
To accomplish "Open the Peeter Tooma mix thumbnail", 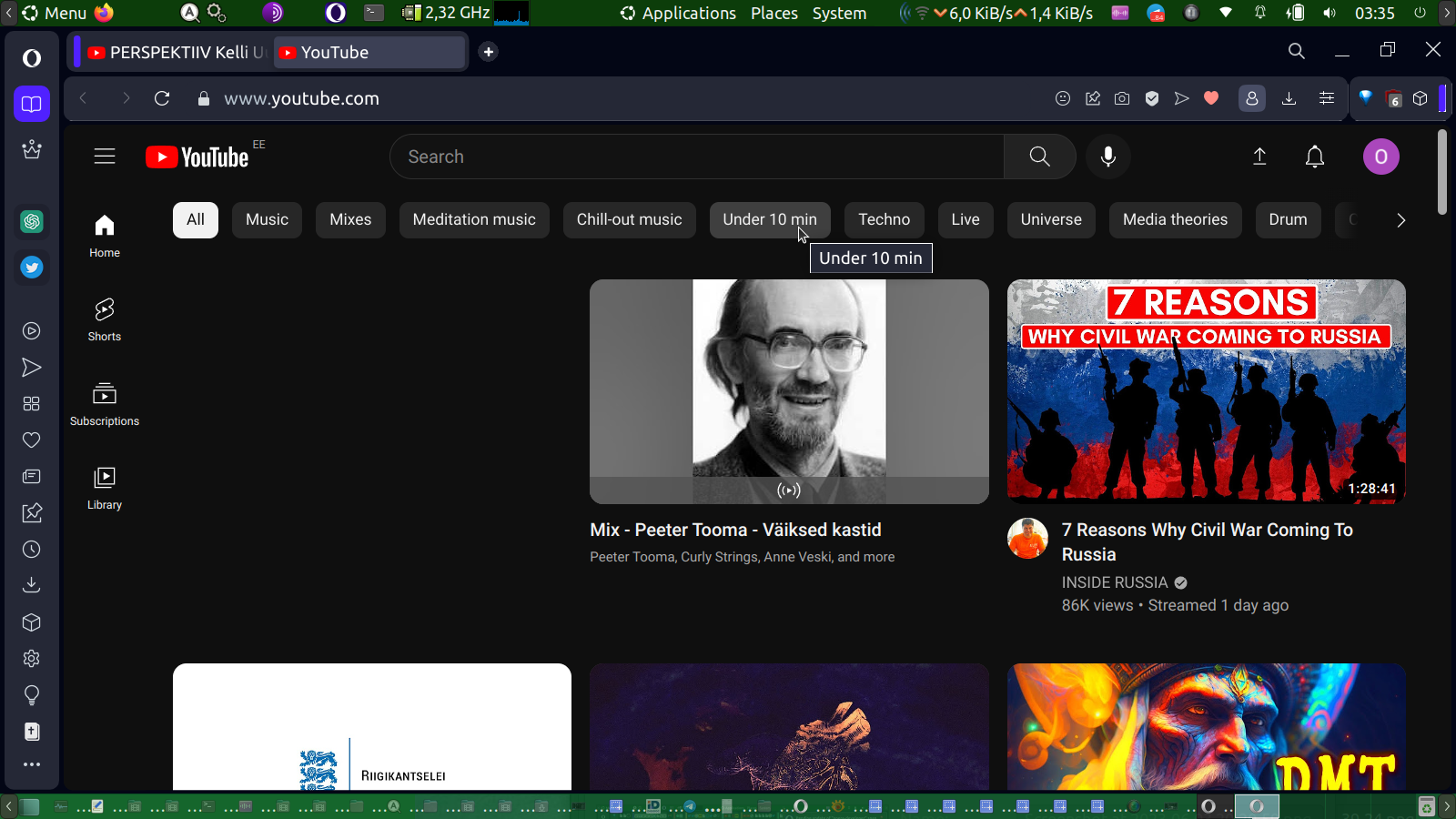I will 789,391.
